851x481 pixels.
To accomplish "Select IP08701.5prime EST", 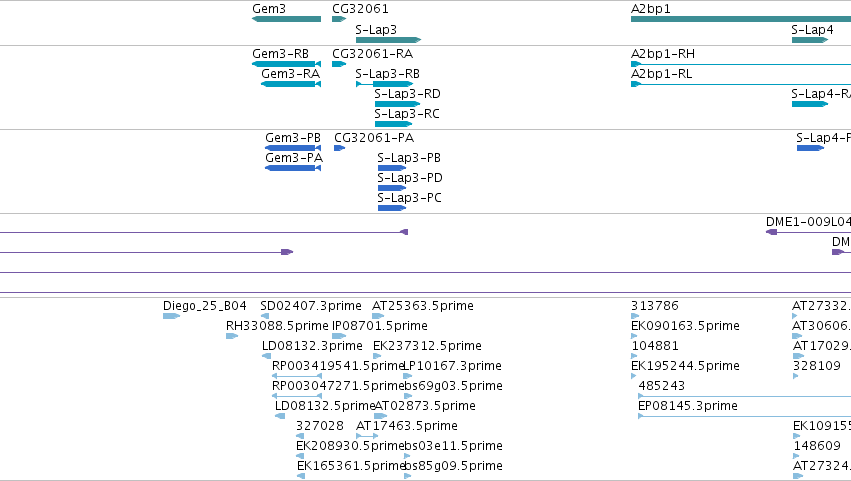I will point(339,336).
